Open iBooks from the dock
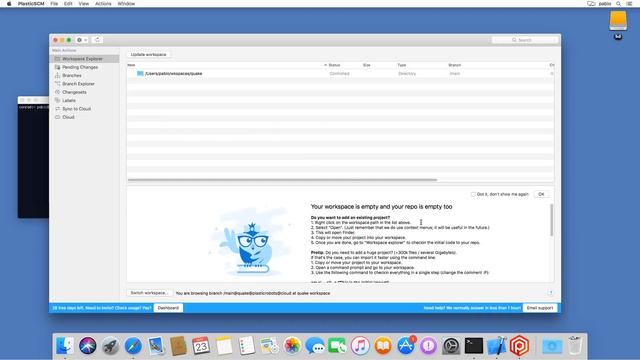Screen dimensions: 640x360 pyautogui.click(x=383, y=346)
